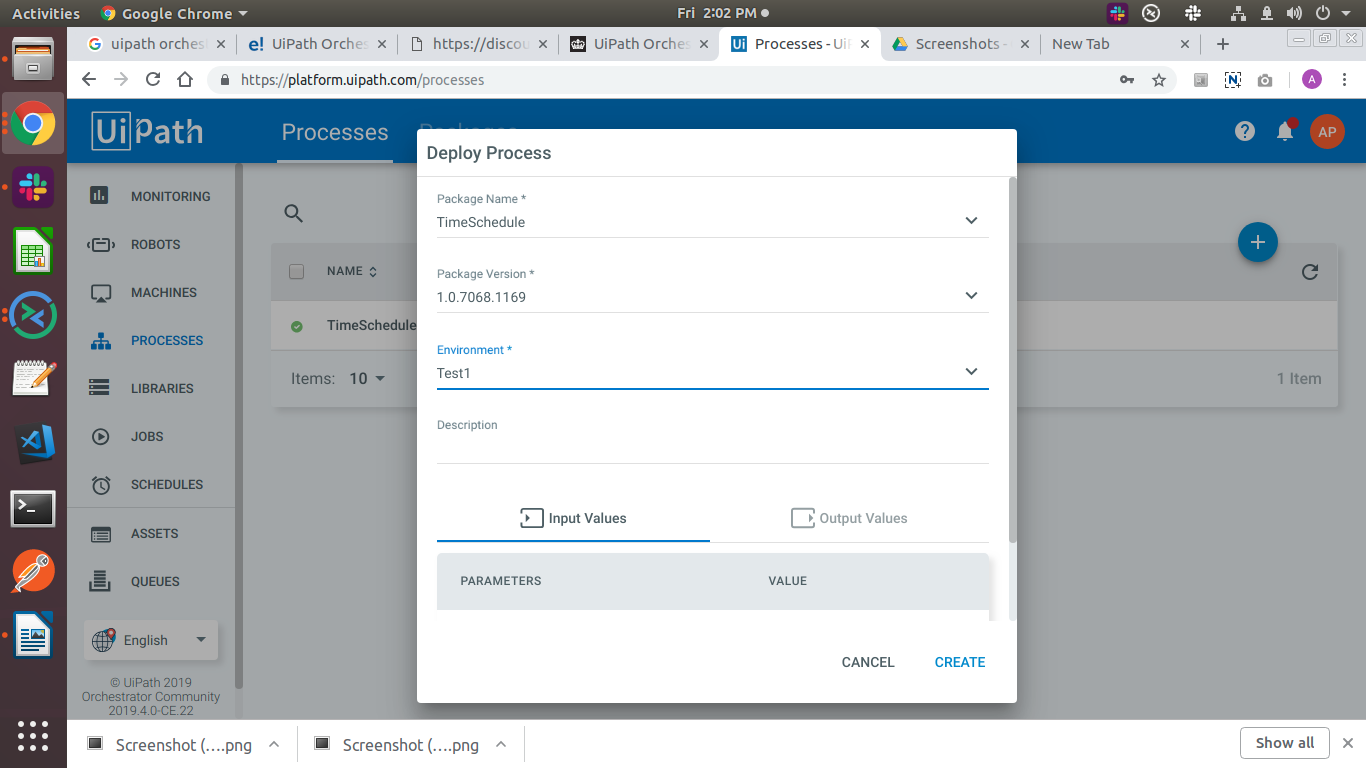
Task: Expand options for second Screenshot download
Action: pos(501,744)
